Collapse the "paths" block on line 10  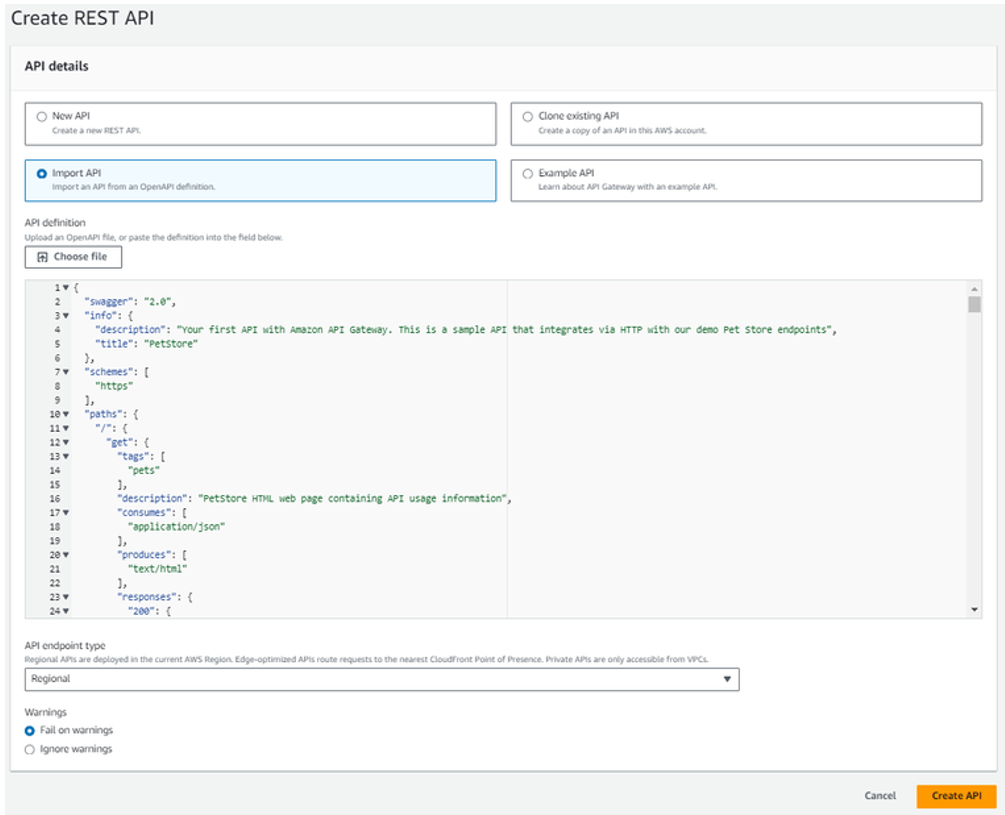tap(65, 415)
